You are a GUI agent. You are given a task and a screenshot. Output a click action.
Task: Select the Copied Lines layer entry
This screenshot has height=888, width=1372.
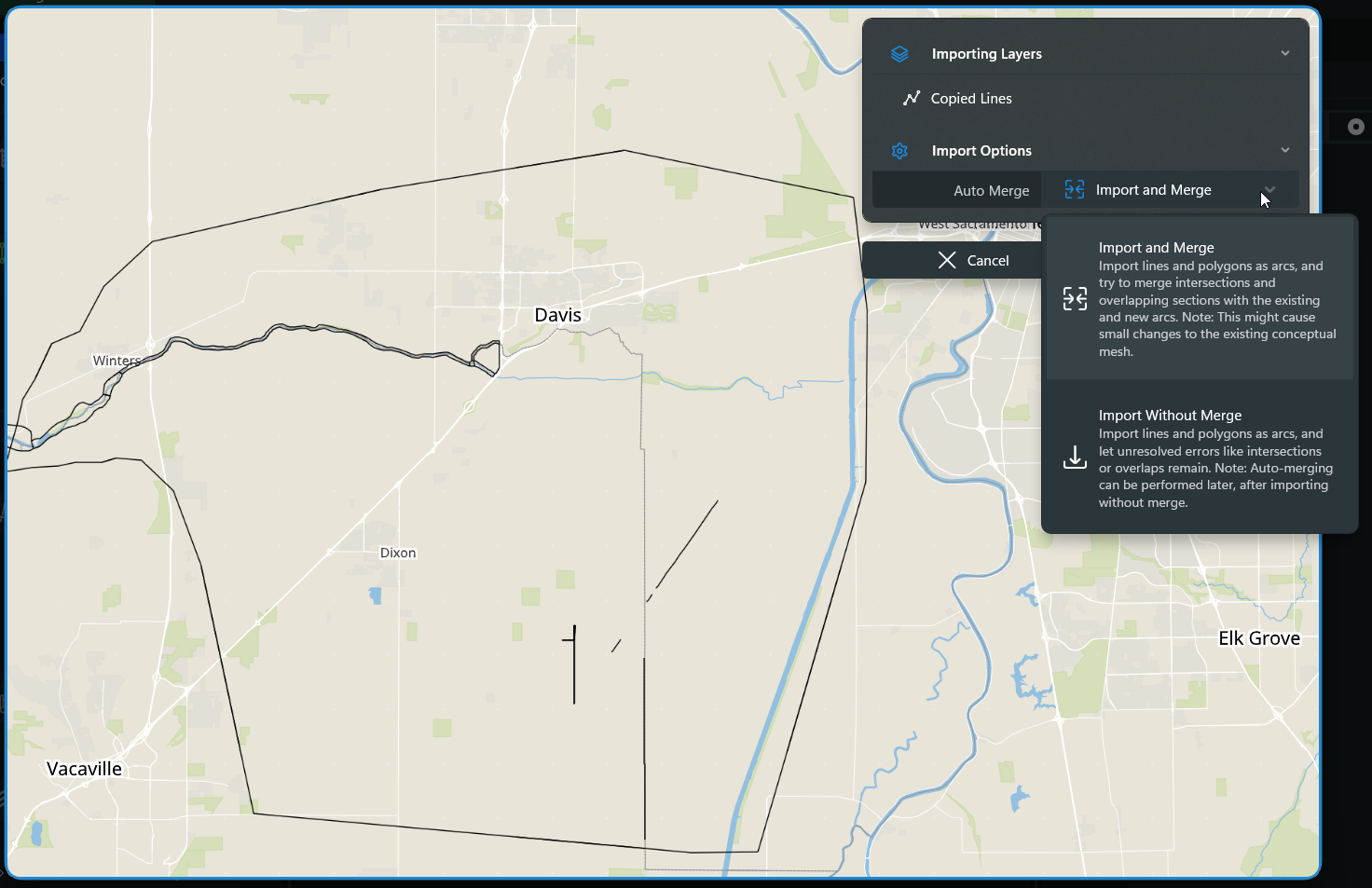[970, 99]
